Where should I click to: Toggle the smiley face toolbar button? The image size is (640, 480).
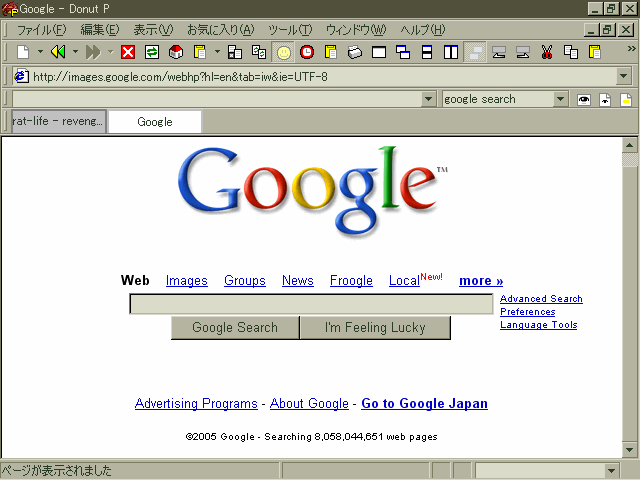click(x=283, y=52)
